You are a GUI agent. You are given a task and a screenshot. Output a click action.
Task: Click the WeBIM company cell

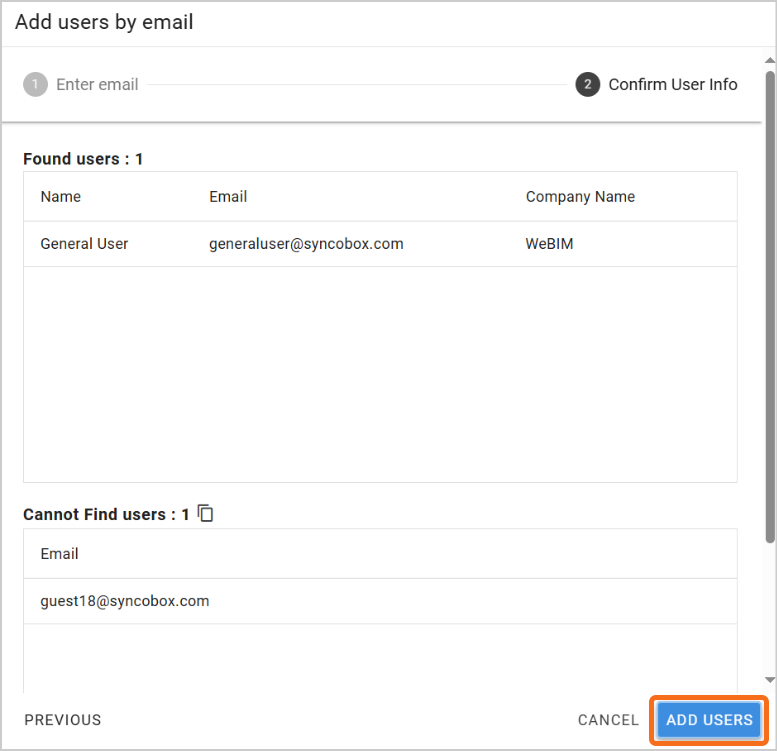[x=549, y=244]
